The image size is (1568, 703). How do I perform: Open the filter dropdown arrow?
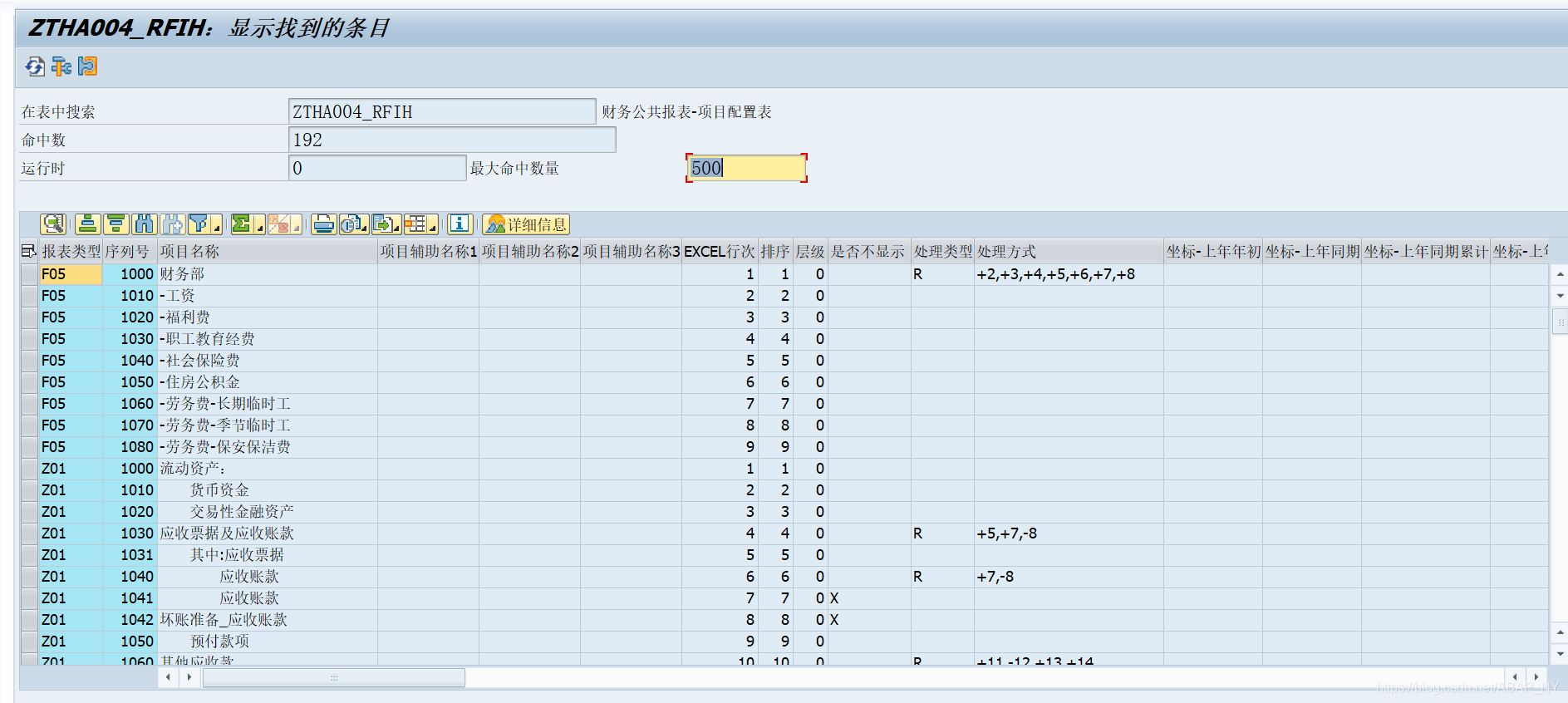[217, 226]
